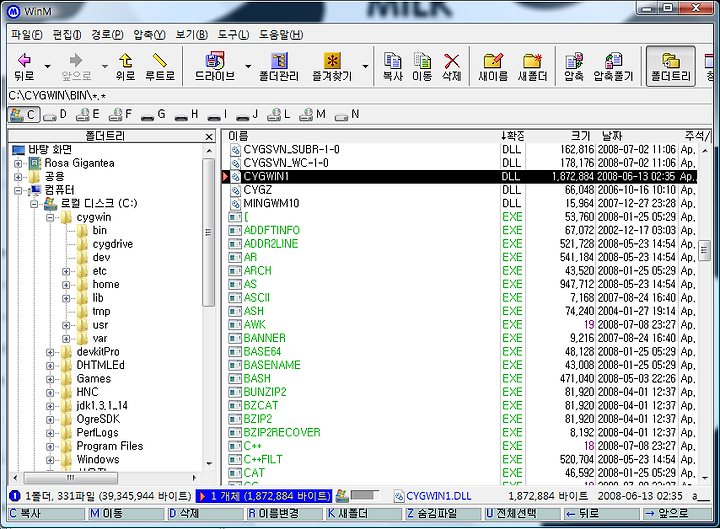Open the 파일(F) menu

[x=27, y=35]
